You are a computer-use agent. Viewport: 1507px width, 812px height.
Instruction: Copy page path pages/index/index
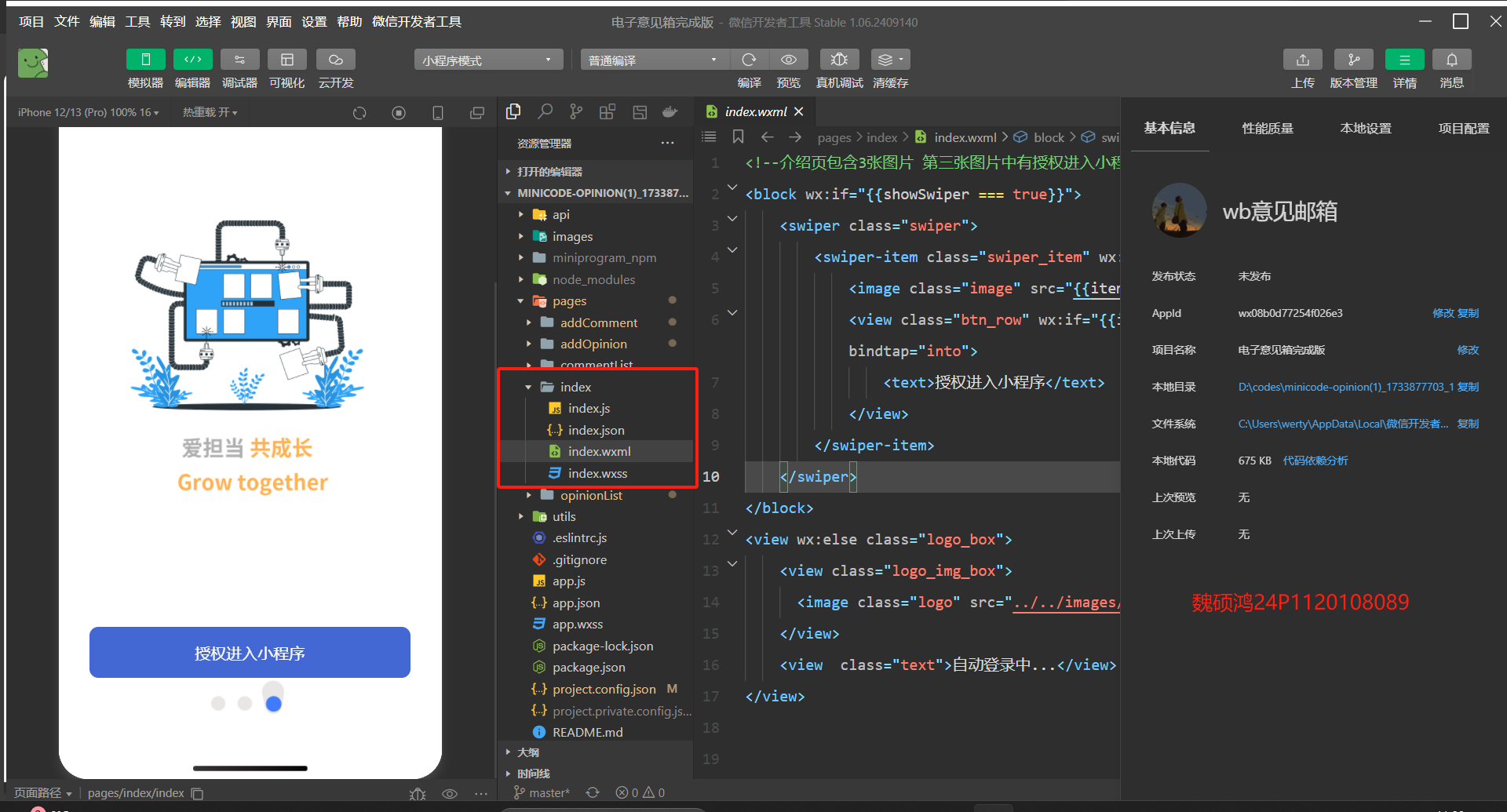[198, 793]
